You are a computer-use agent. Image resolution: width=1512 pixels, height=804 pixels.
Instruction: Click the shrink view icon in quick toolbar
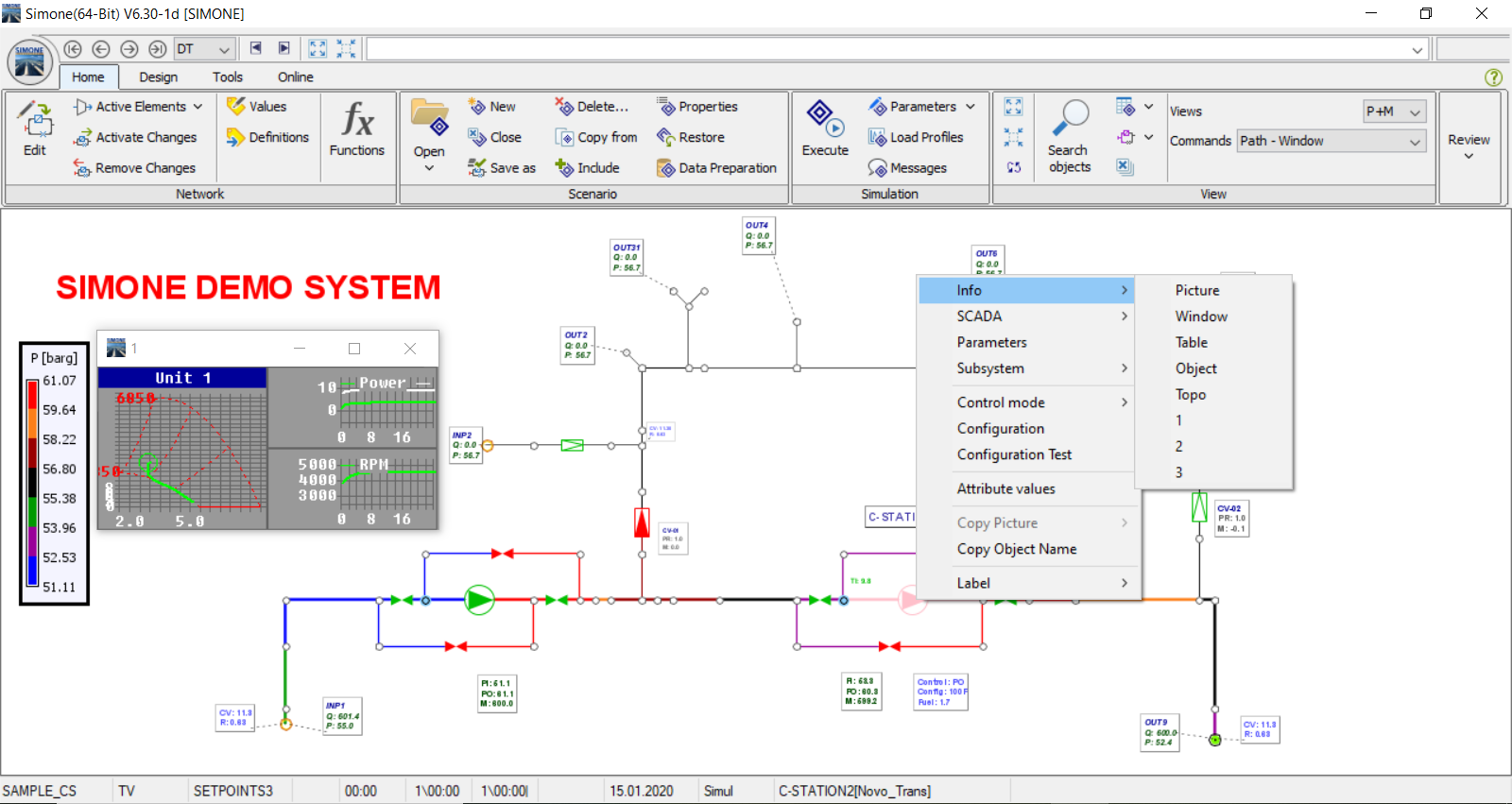coord(346,48)
